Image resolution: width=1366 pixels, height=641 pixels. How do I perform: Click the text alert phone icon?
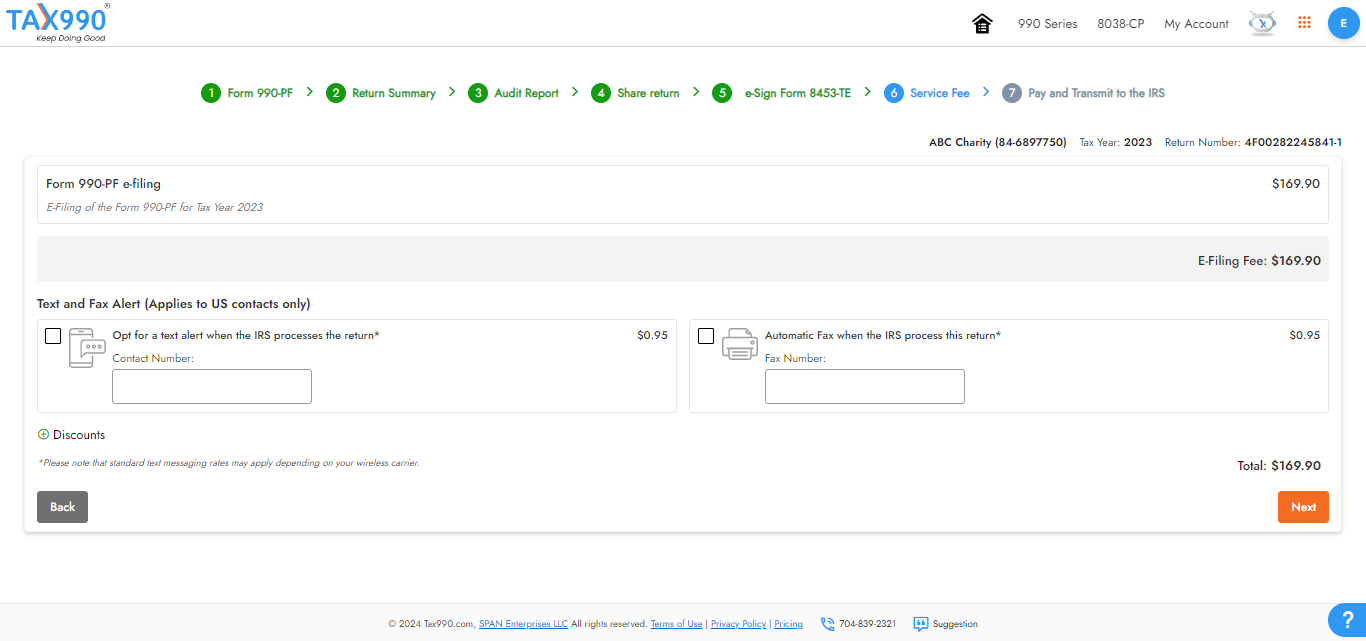click(x=87, y=347)
